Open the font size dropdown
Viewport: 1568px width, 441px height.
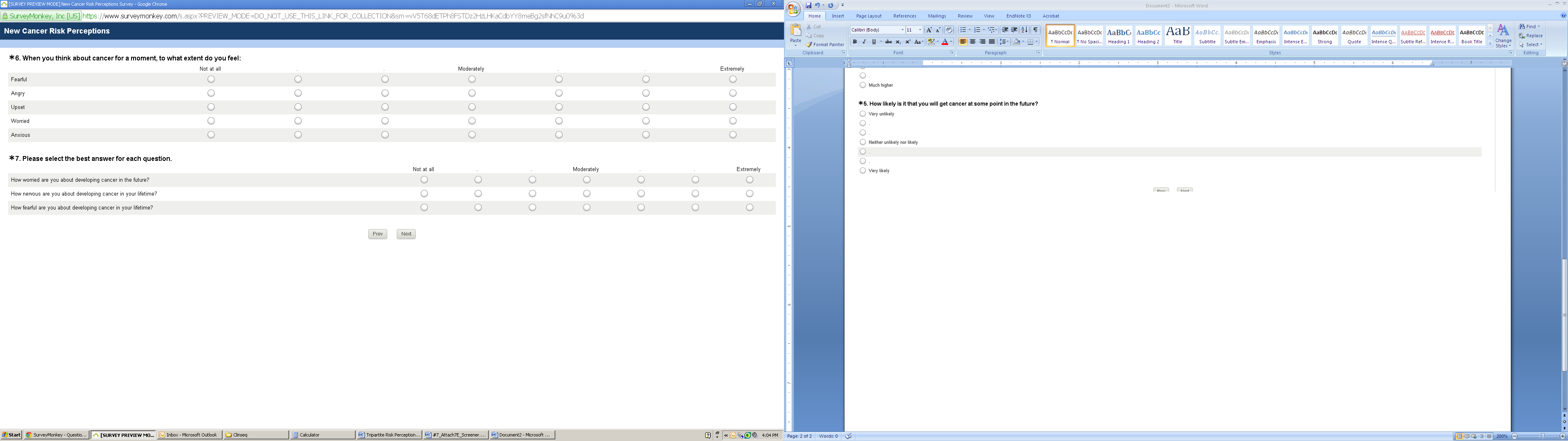pyautogui.click(x=920, y=30)
